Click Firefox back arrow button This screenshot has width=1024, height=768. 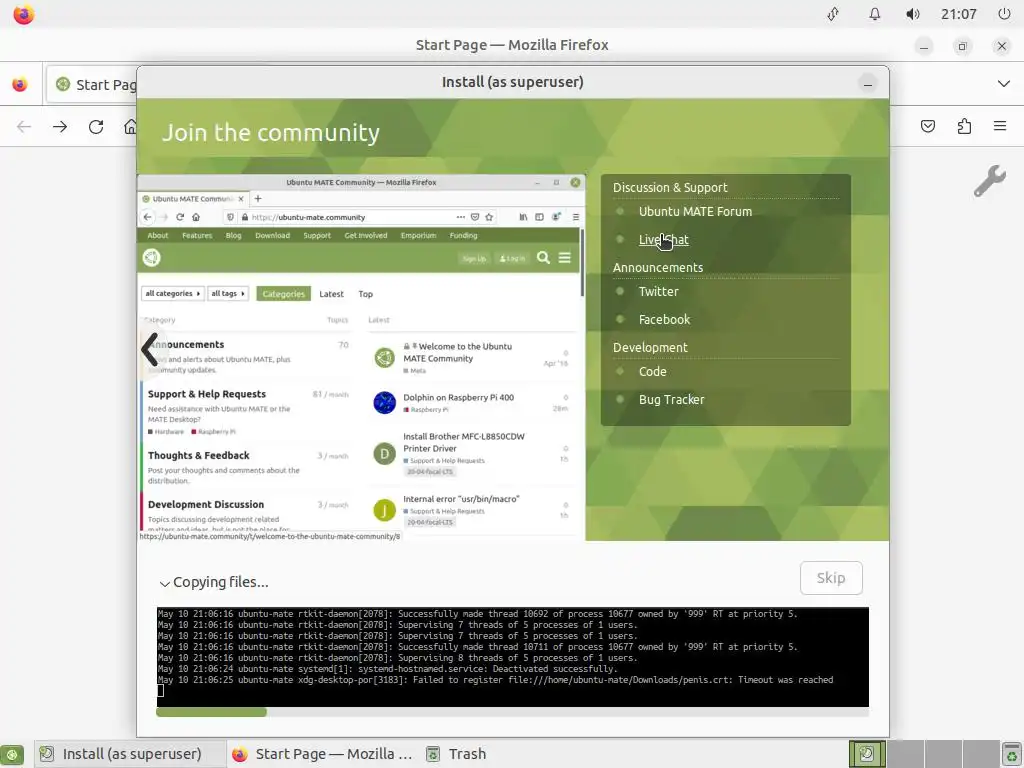[24, 126]
